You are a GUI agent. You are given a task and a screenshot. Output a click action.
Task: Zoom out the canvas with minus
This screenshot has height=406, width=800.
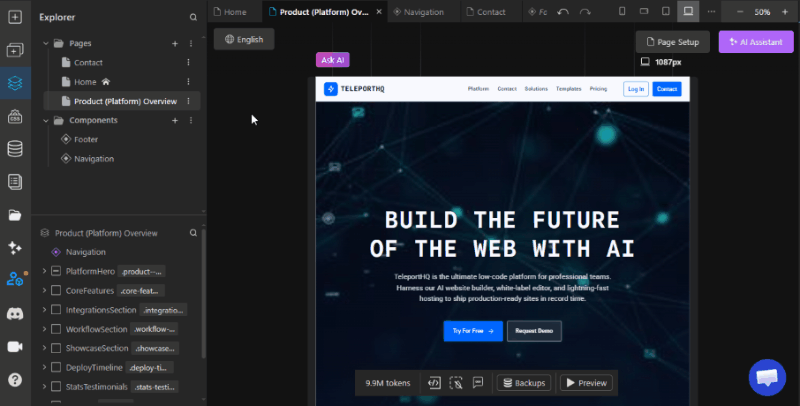pyautogui.click(x=740, y=12)
